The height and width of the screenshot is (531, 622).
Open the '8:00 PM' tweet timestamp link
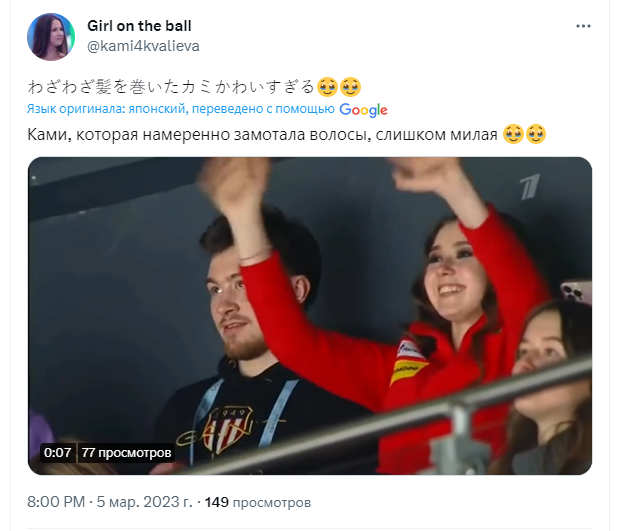pos(56,502)
